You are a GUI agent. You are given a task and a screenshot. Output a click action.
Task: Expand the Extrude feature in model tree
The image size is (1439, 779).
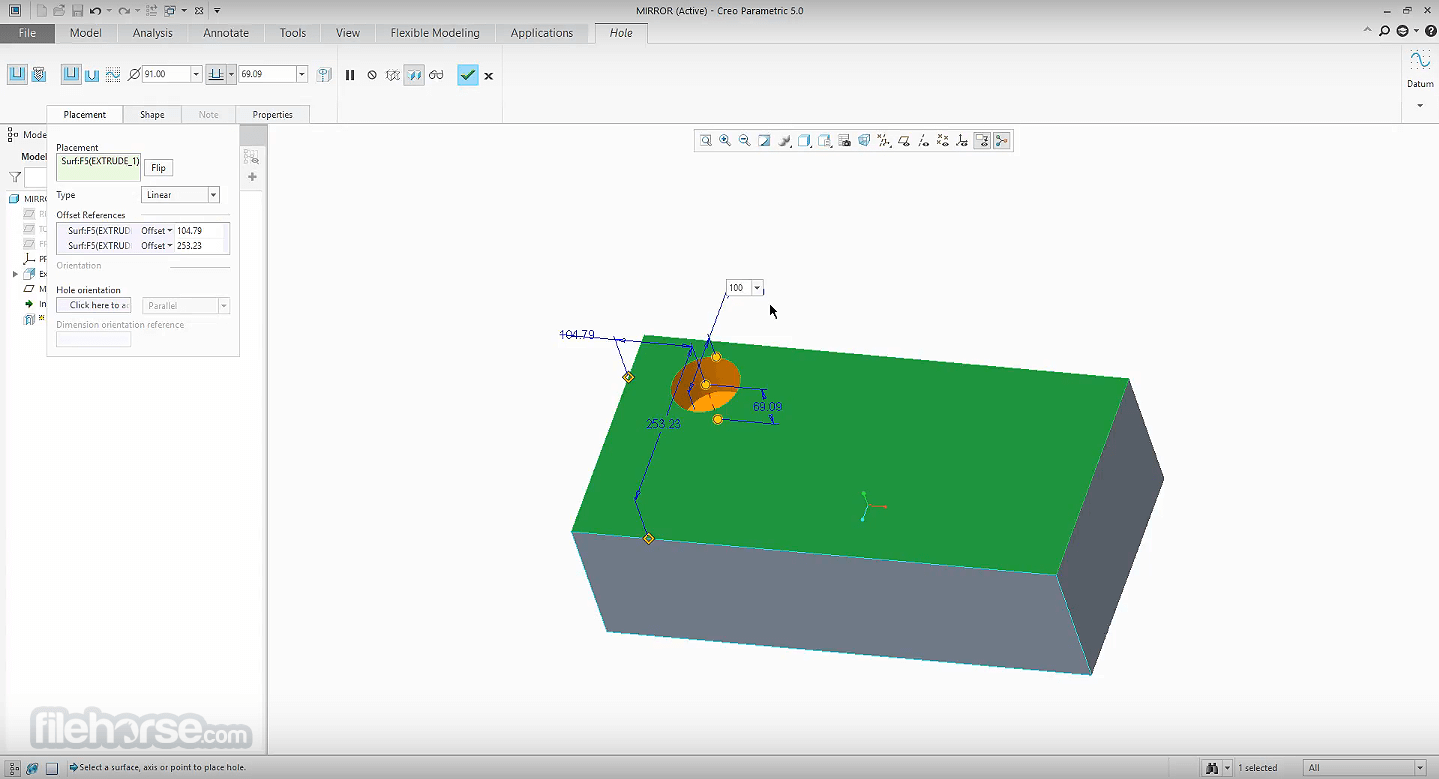[x=15, y=274]
